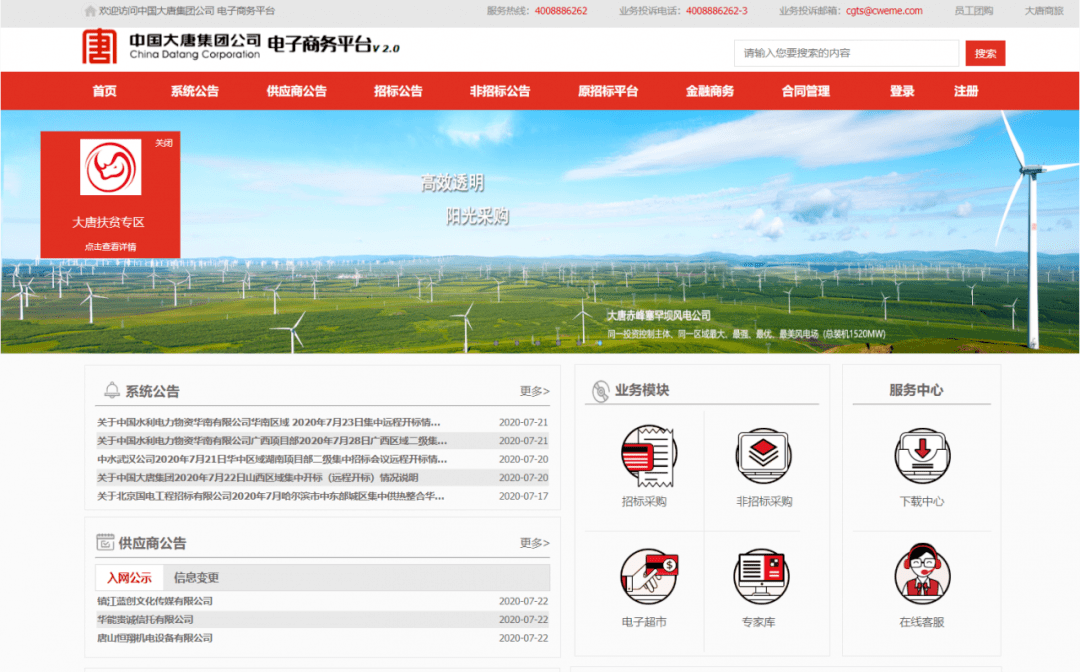Select 招标公告 in the navigation bar
1080x672 pixels.
click(398, 91)
